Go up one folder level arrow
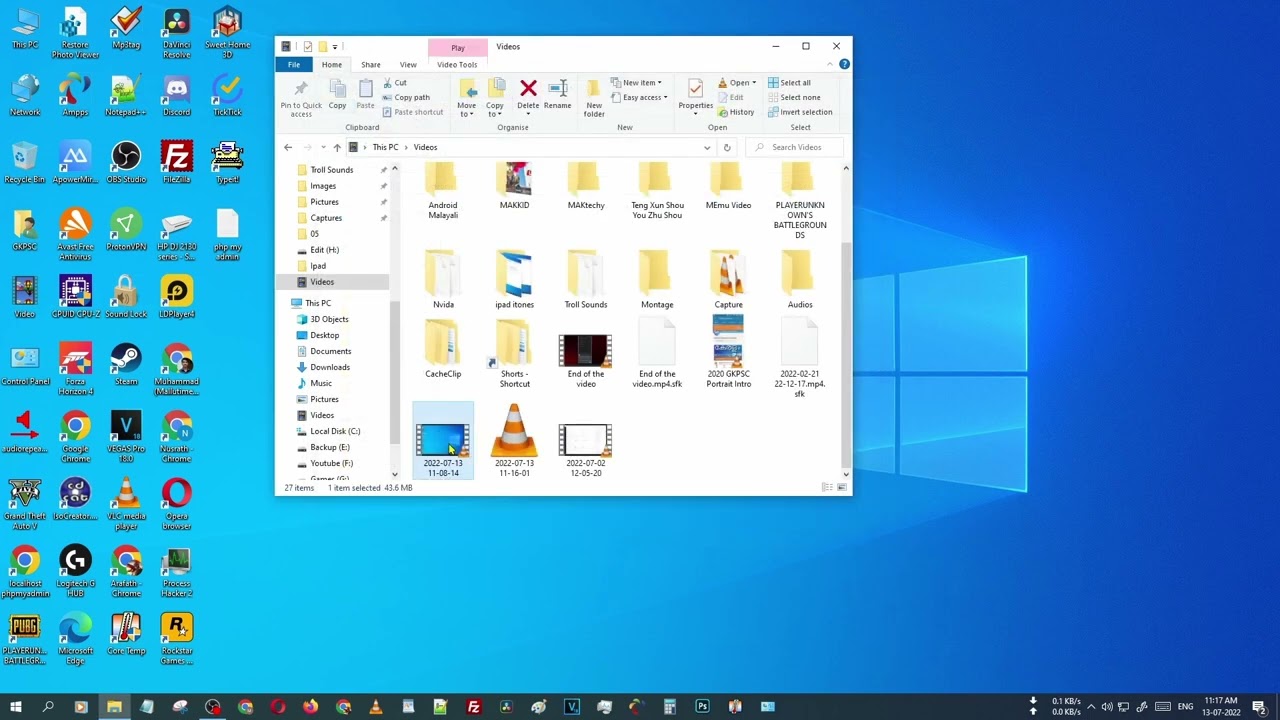Viewport: 1280px width, 720px height. (337, 147)
